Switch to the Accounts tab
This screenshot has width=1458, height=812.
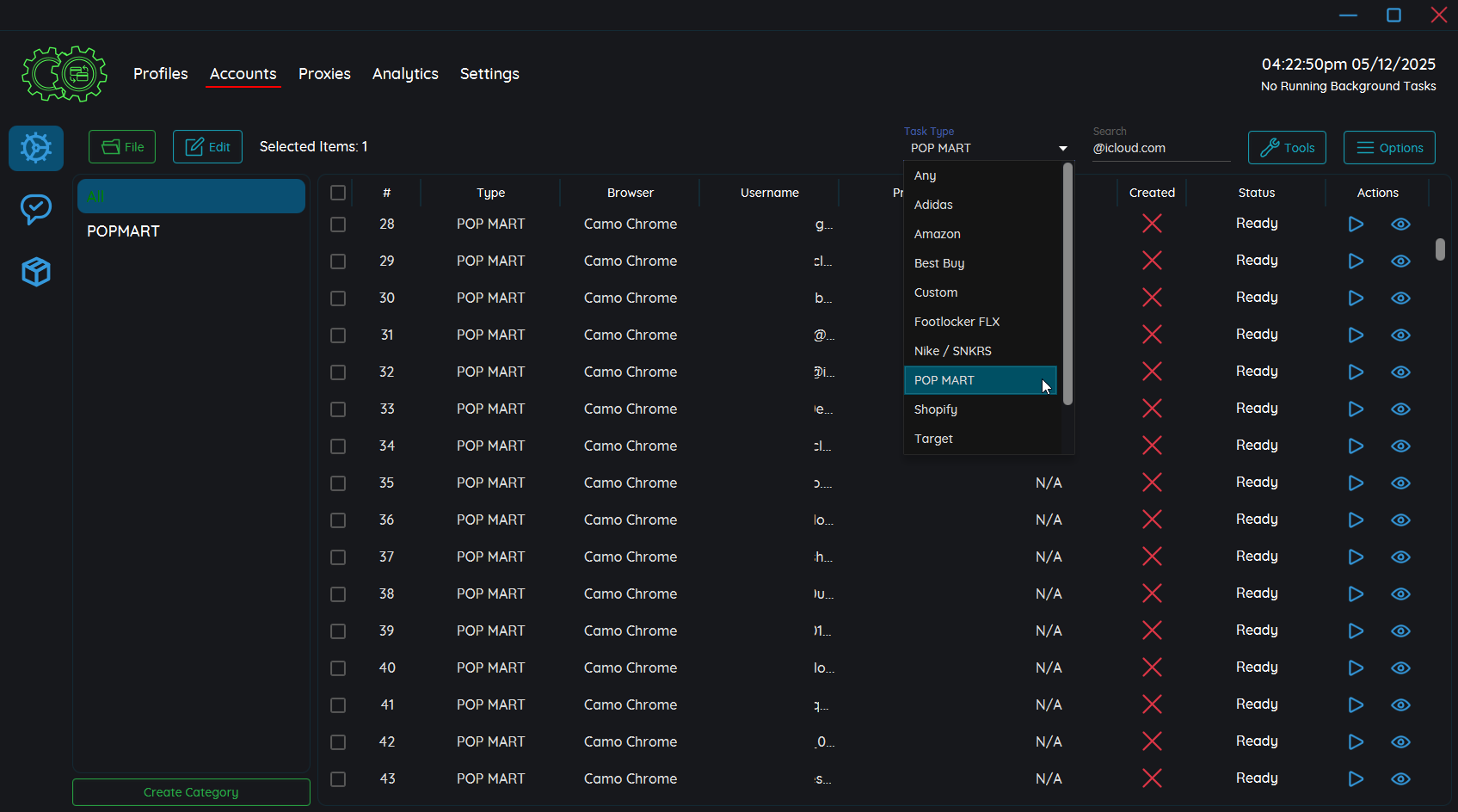coord(243,74)
